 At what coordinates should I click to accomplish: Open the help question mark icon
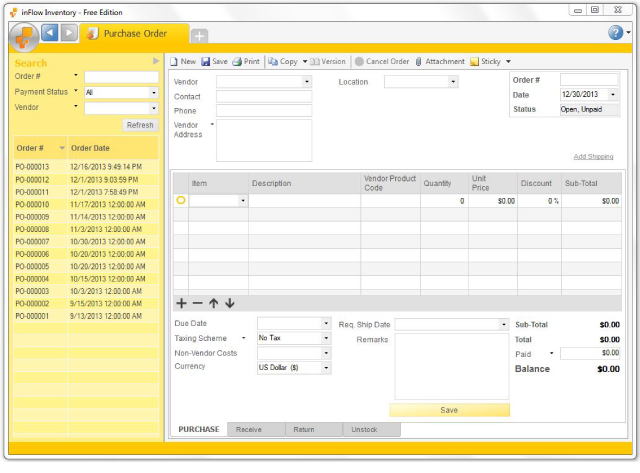coord(616,32)
